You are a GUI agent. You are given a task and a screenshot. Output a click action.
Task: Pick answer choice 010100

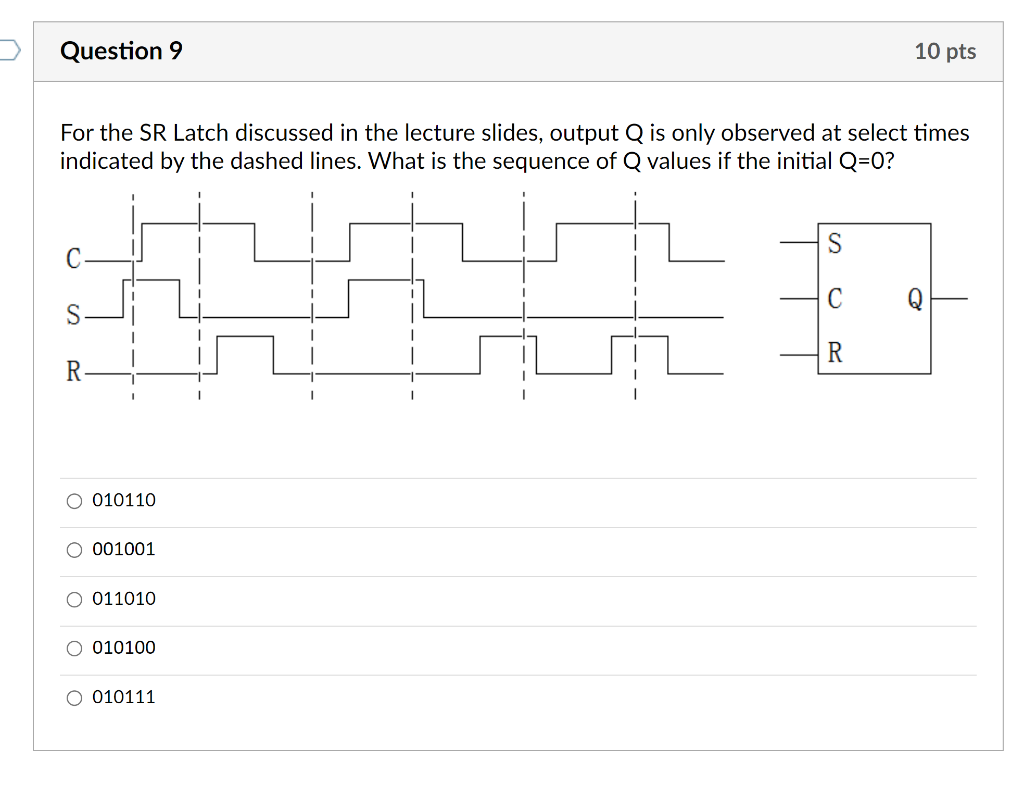point(74,648)
